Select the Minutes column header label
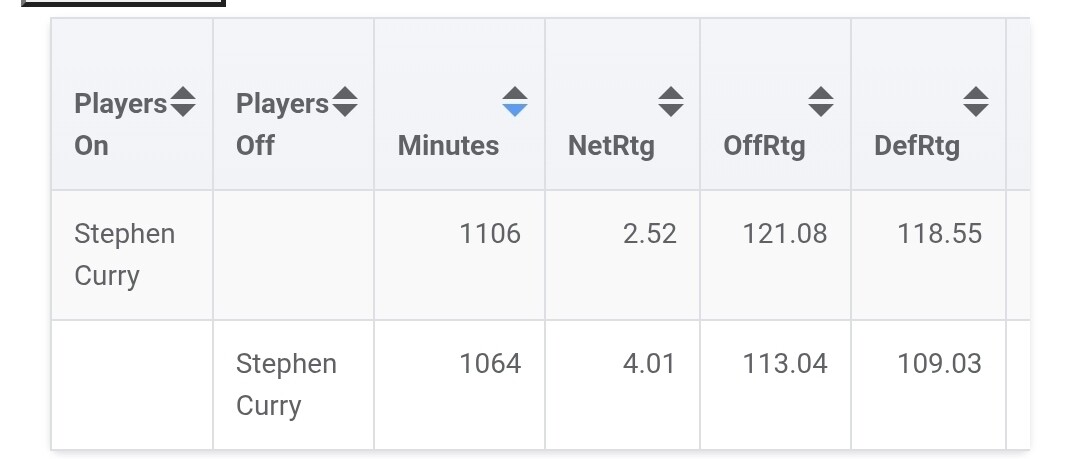The height and width of the screenshot is (459, 1069). click(448, 146)
